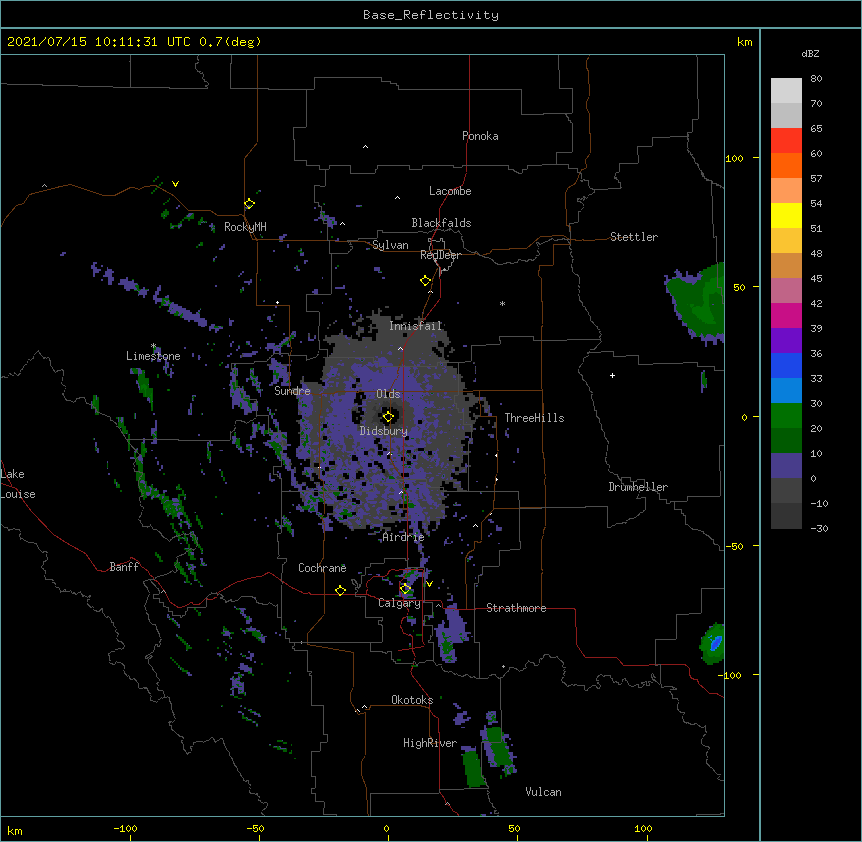Click the slate purple 0-10 dBZ swatch
The height and width of the screenshot is (842, 862).
click(x=786, y=466)
